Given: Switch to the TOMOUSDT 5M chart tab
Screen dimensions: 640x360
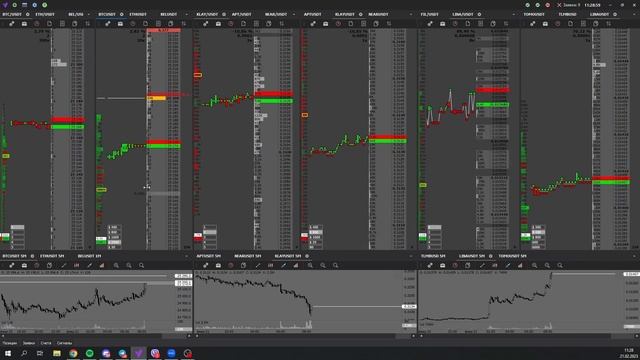Looking at the screenshot, I should (512, 256).
